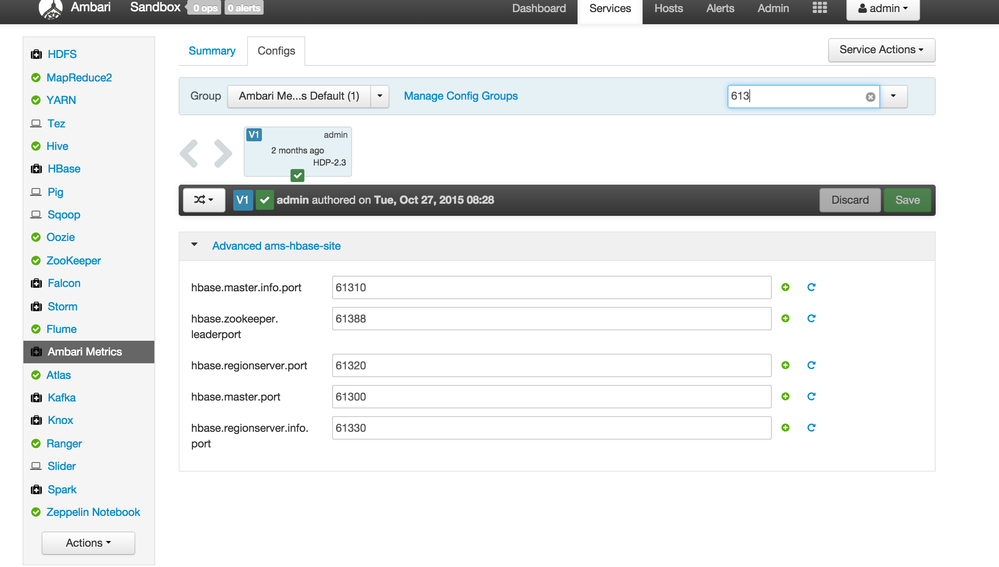Edit the hbase.master.info.port value field
Screen dimensions: 999x567
(552, 287)
